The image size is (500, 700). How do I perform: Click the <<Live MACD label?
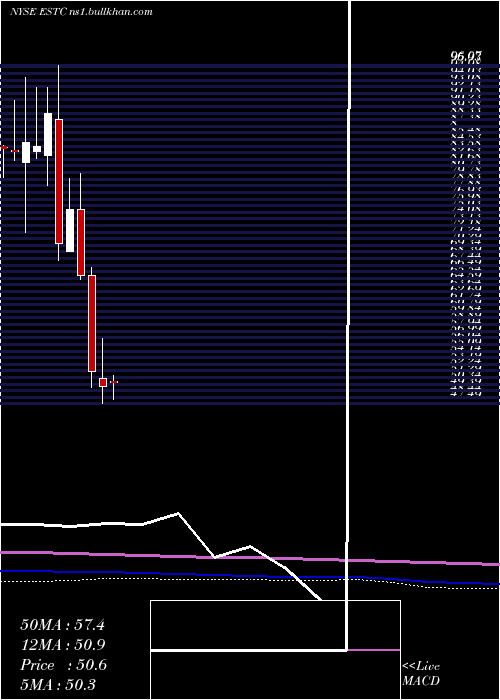(x=421, y=674)
